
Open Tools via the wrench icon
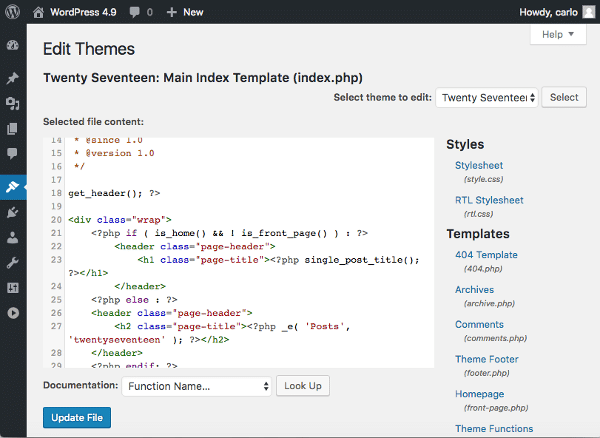[x=13, y=263]
